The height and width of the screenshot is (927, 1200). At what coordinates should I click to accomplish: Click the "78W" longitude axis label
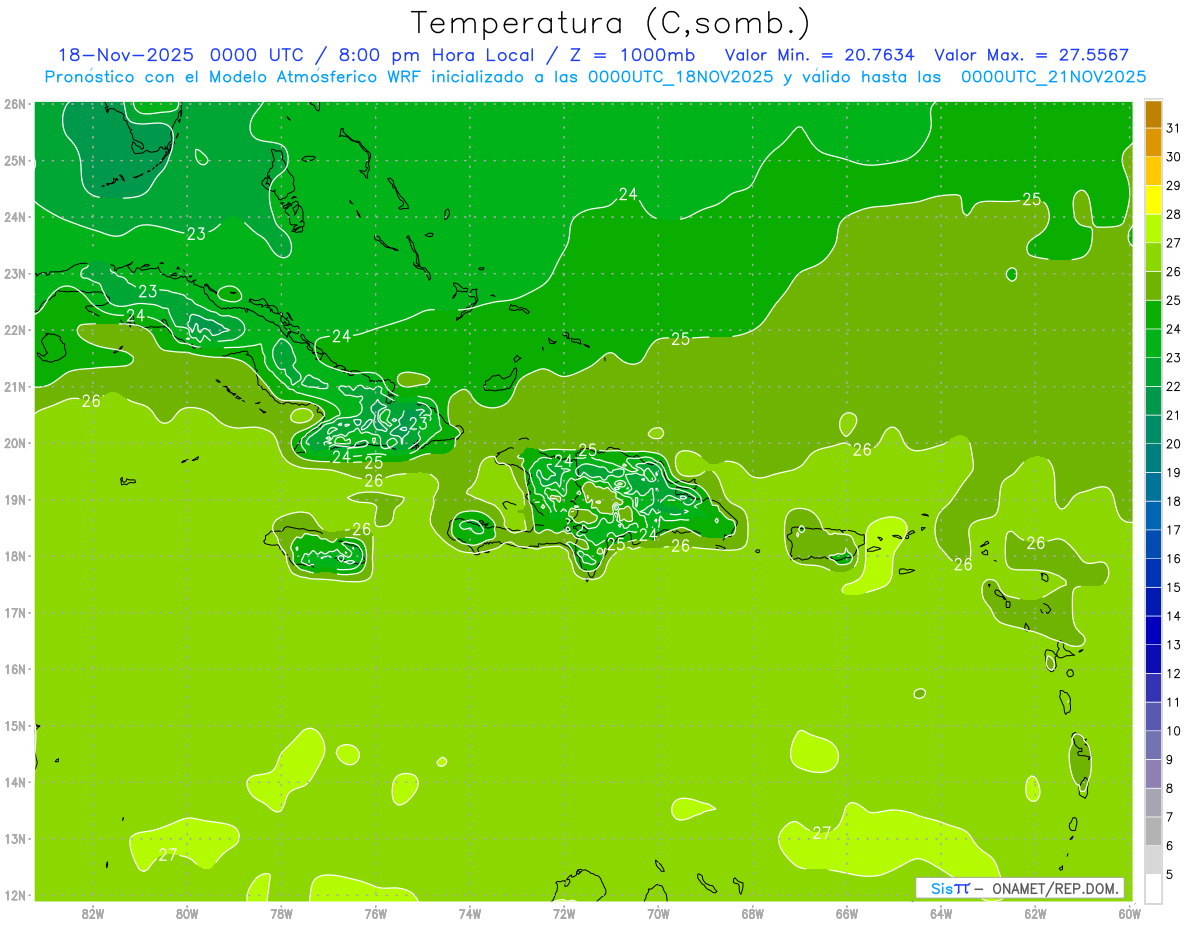[x=281, y=913]
